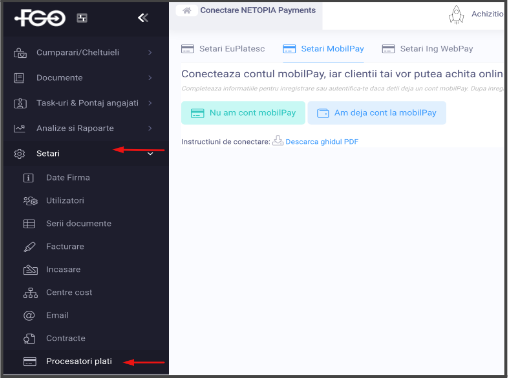Open the dashboard icon beside the FGO logo
The width and height of the screenshot is (508, 378).
click(x=82, y=18)
